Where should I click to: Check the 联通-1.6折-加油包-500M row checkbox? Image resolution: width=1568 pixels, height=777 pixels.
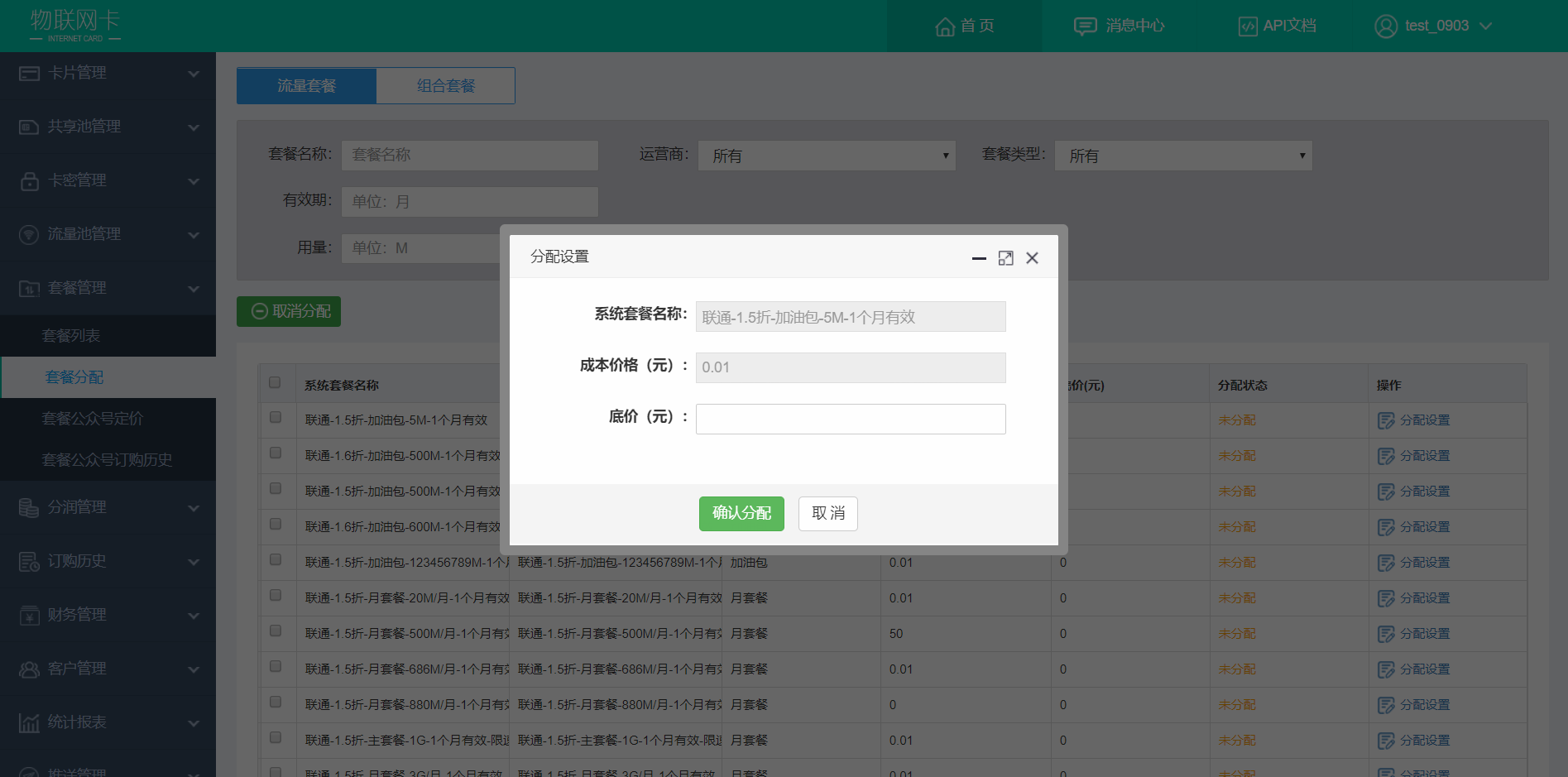pos(276,453)
